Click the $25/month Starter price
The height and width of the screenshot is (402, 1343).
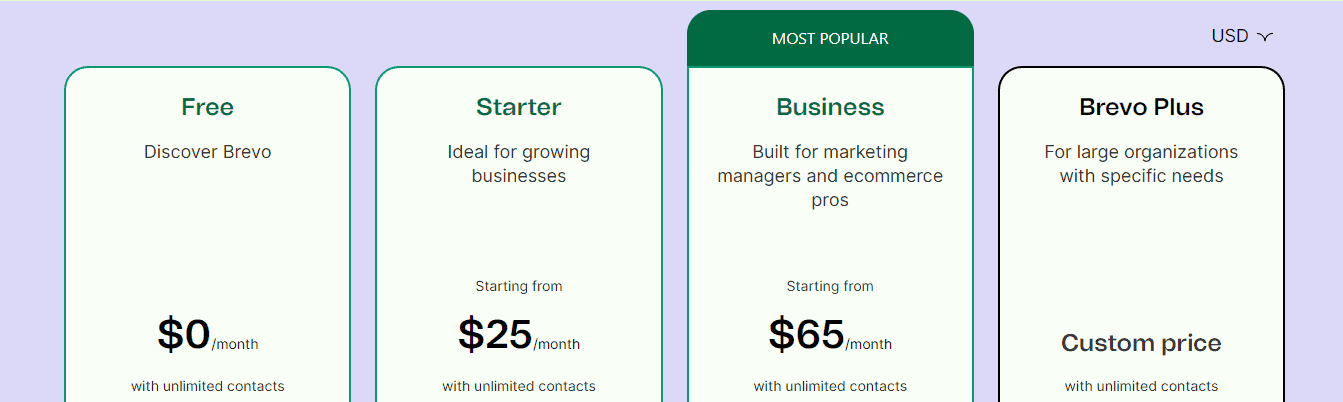coord(519,335)
